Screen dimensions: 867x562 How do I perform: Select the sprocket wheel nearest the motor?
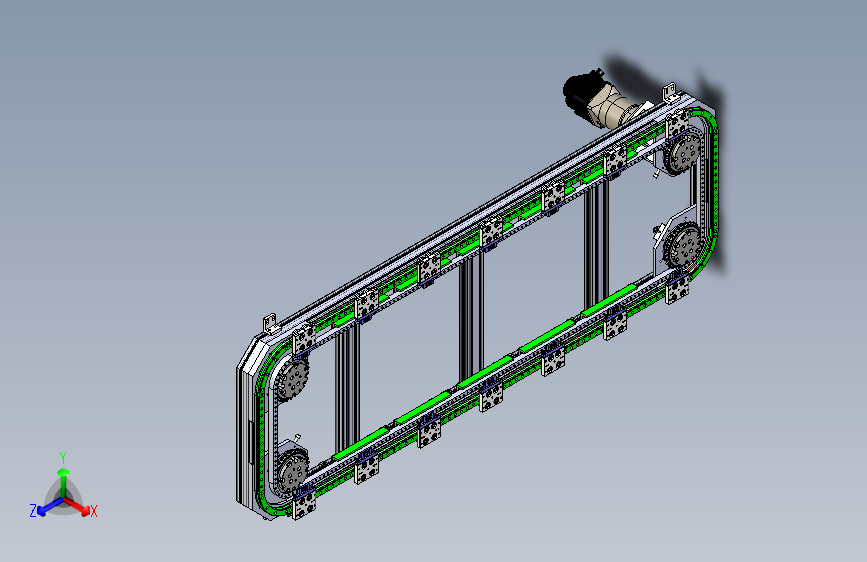(x=681, y=152)
